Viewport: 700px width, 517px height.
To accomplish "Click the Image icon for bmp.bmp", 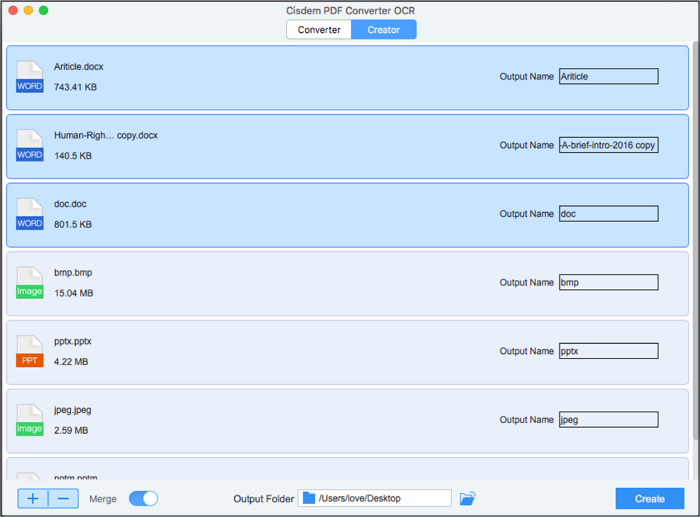I will point(30,283).
